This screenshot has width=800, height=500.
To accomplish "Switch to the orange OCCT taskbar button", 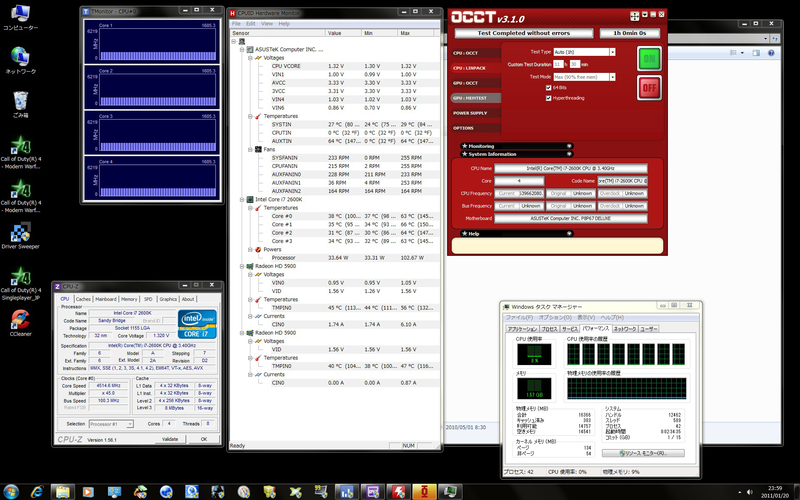I will (424, 491).
